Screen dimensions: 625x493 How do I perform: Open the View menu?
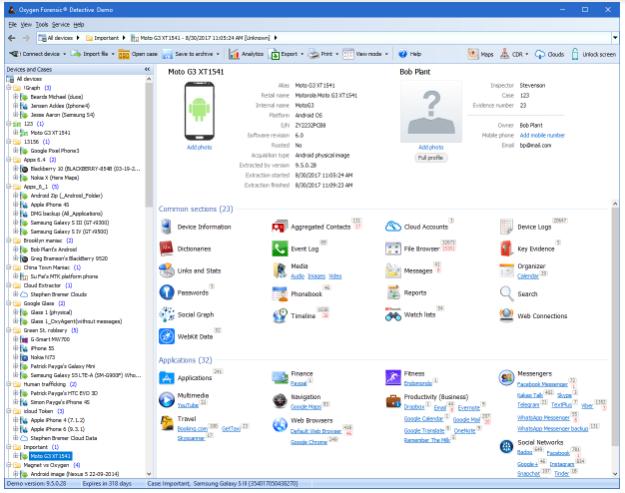point(26,25)
